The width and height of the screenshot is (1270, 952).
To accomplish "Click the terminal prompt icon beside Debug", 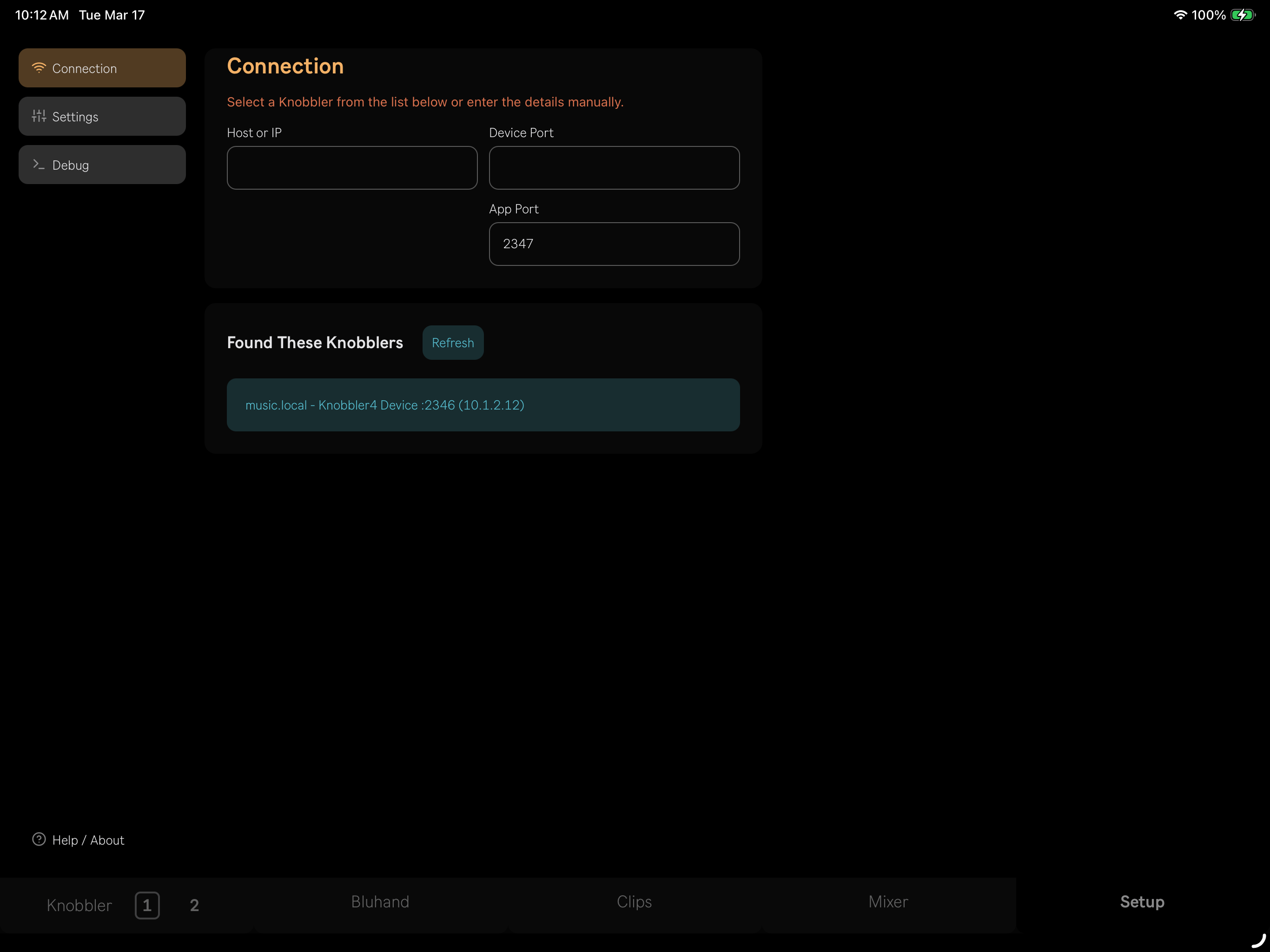I will tap(39, 164).
